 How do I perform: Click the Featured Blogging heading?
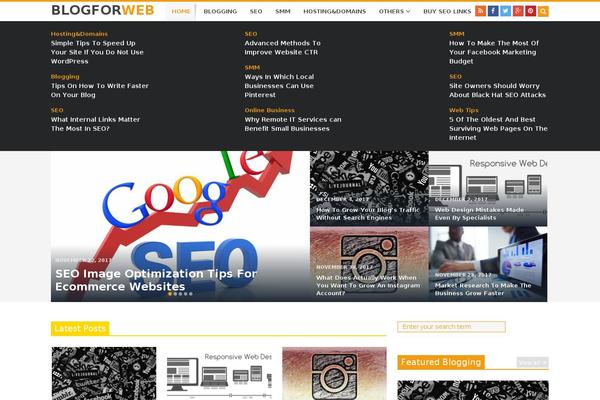441,362
